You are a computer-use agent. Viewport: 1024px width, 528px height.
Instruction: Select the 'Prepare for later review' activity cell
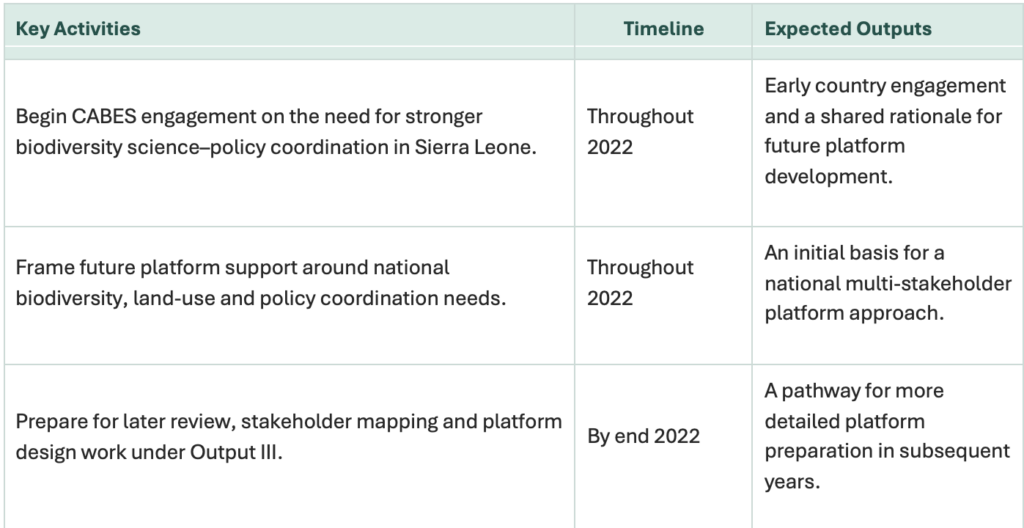[x=288, y=436]
